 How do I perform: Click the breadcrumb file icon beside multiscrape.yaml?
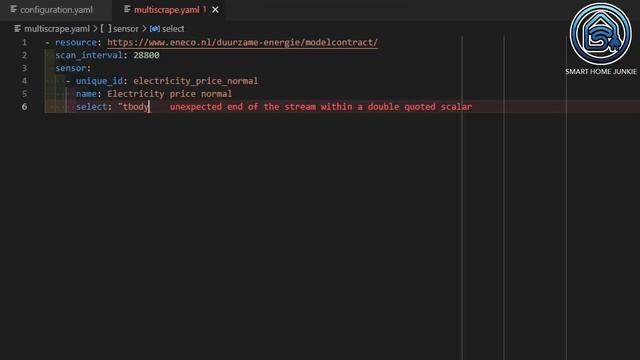coord(18,29)
